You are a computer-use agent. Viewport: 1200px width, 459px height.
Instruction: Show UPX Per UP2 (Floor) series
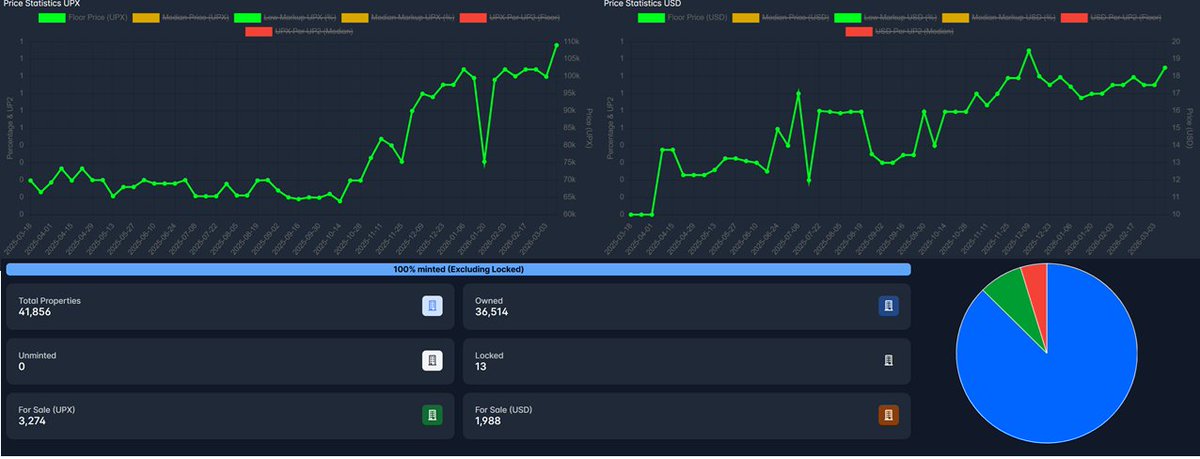point(510,17)
